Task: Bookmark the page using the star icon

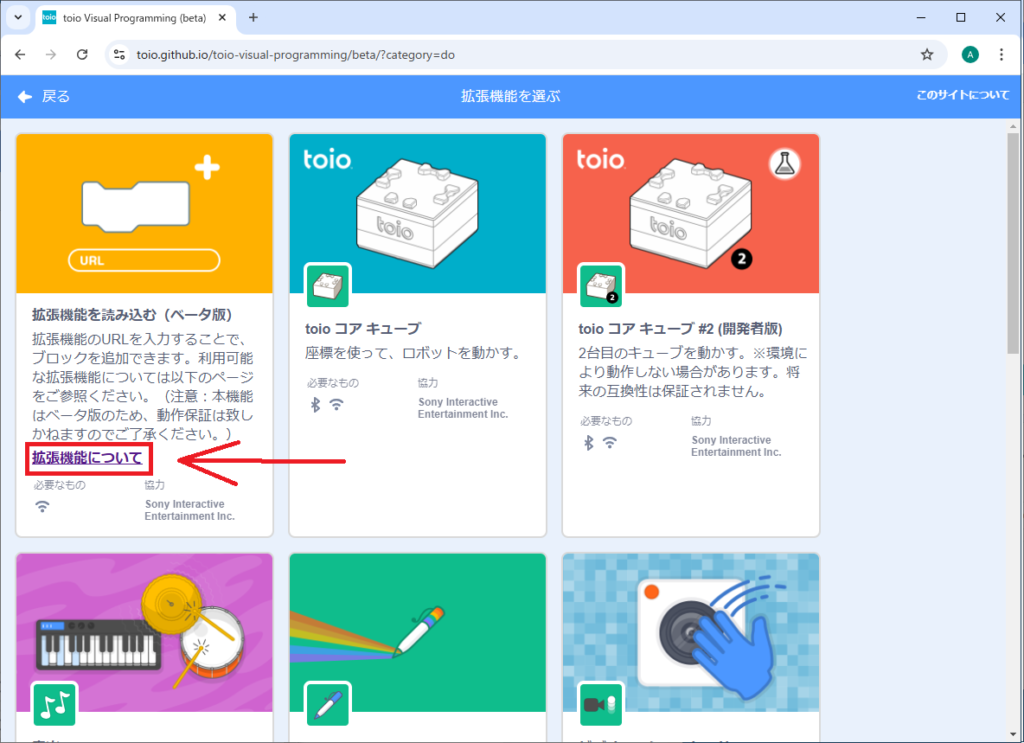Action: click(x=927, y=54)
